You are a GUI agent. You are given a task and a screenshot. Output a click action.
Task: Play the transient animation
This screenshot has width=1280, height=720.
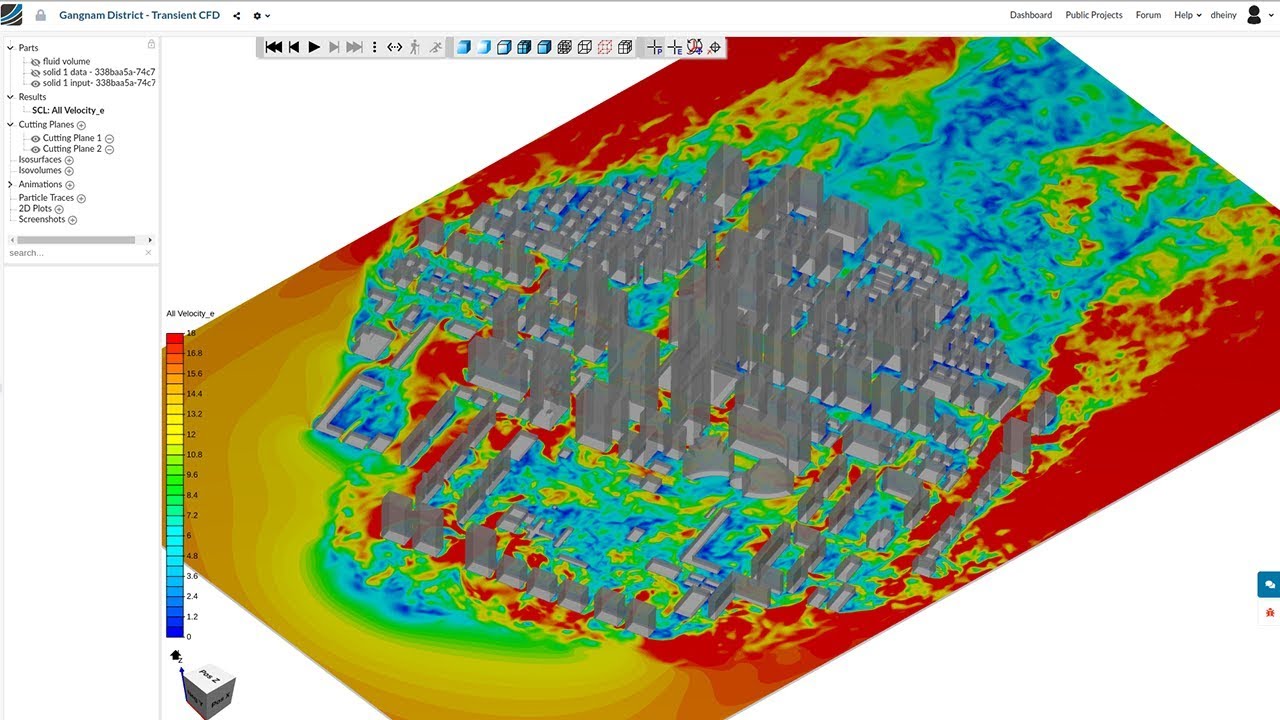(x=314, y=47)
